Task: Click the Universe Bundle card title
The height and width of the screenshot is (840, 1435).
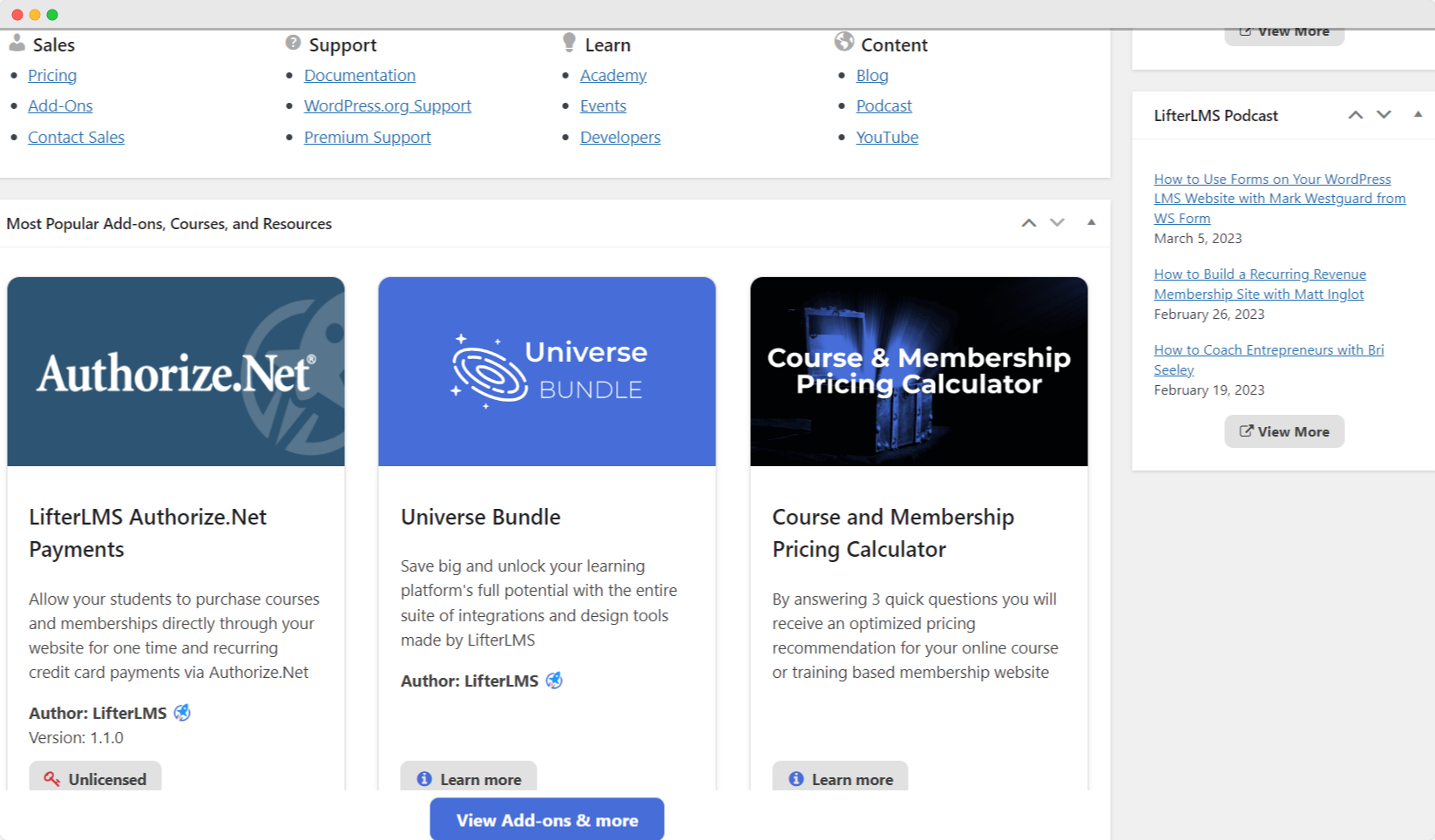Action: coord(480,517)
